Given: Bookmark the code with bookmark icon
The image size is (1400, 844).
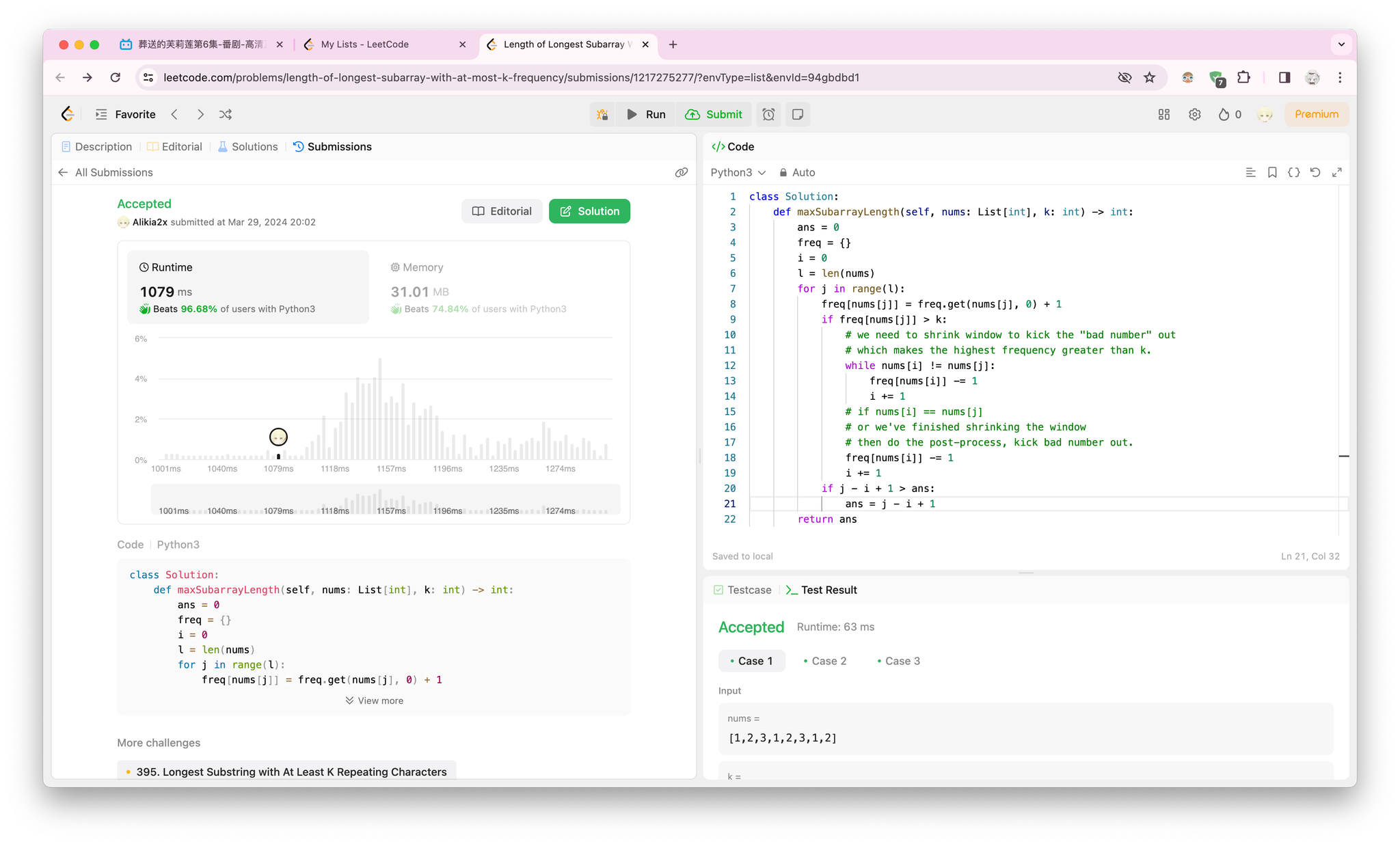Looking at the screenshot, I should pos(1271,172).
